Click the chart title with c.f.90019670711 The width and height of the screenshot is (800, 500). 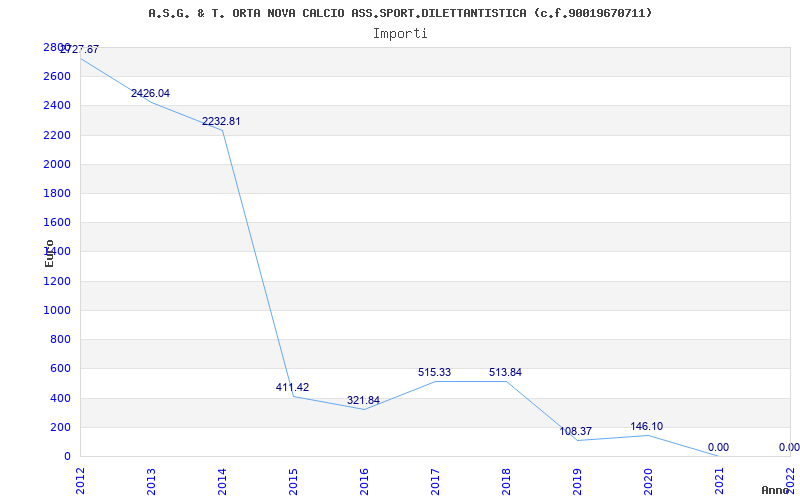click(x=400, y=13)
